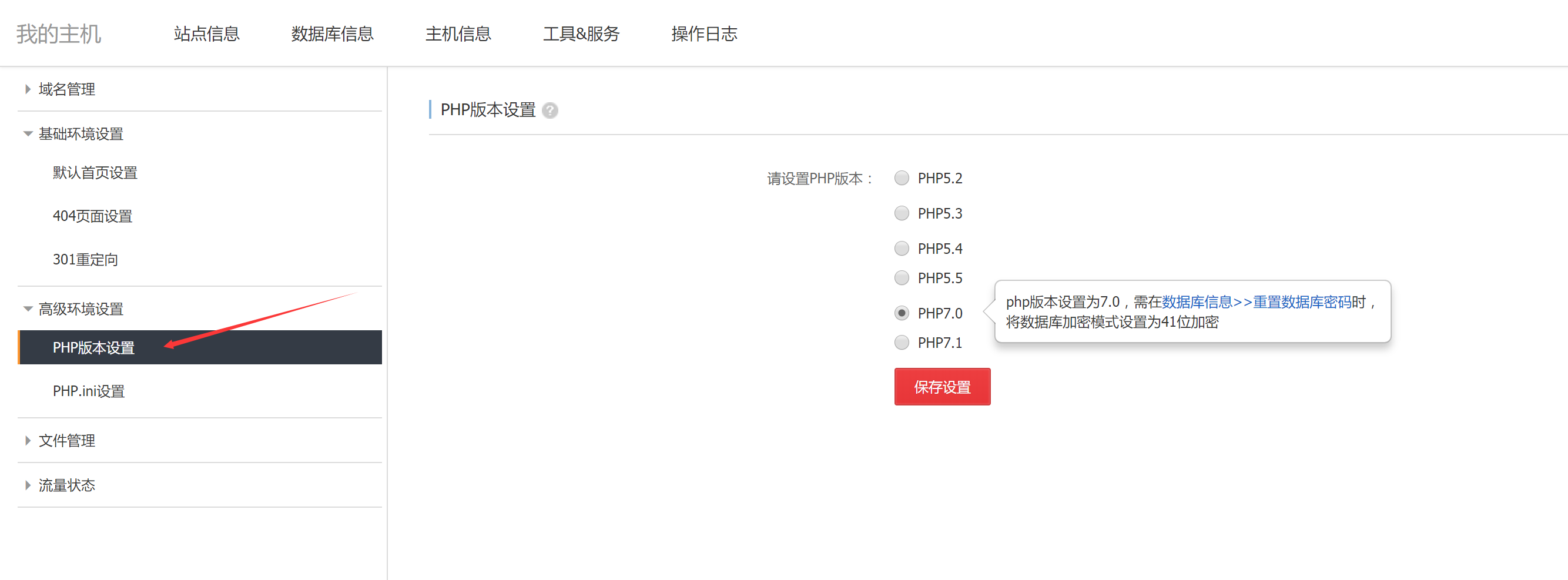Viewport: 1568px width, 580px height.
Task: Click the PHP版本设置 page heading
Action: click(x=488, y=109)
